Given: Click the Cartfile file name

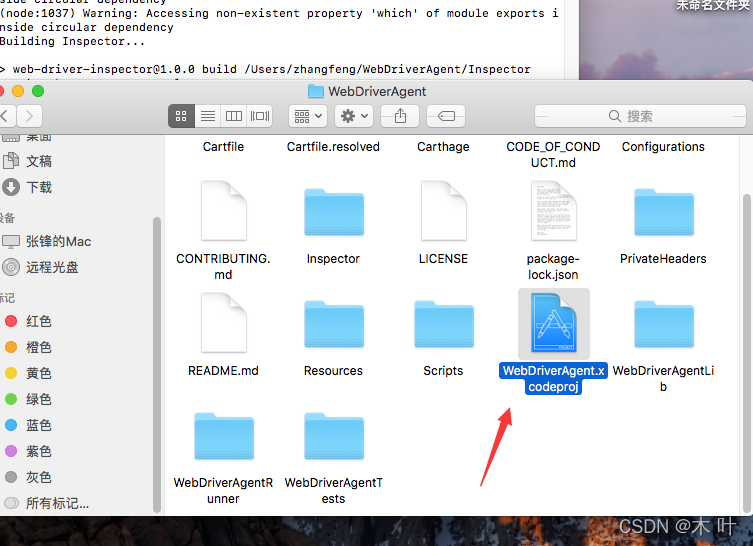Looking at the screenshot, I should point(223,146).
